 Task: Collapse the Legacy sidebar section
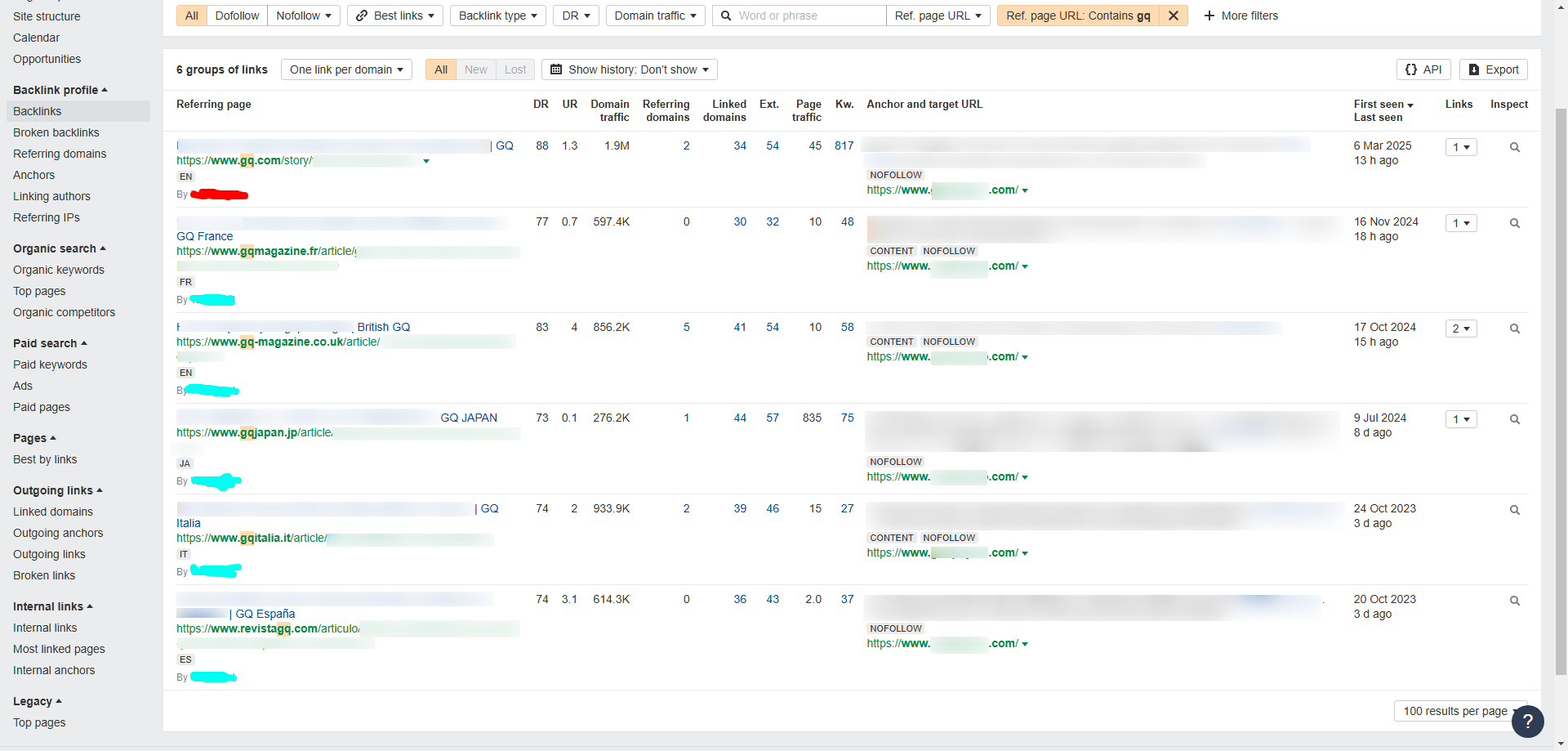(x=38, y=701)
